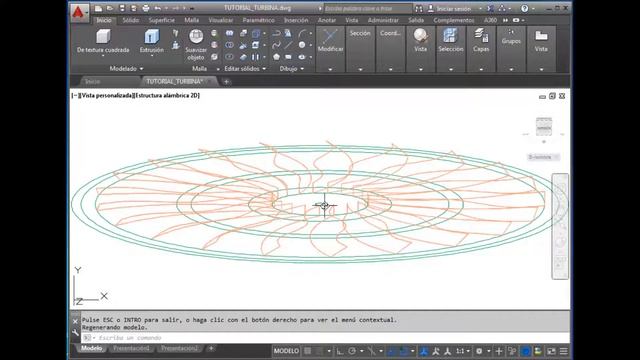Undo the last action
The width and height of the screenshot is (640, 360).
pos(158,8)
